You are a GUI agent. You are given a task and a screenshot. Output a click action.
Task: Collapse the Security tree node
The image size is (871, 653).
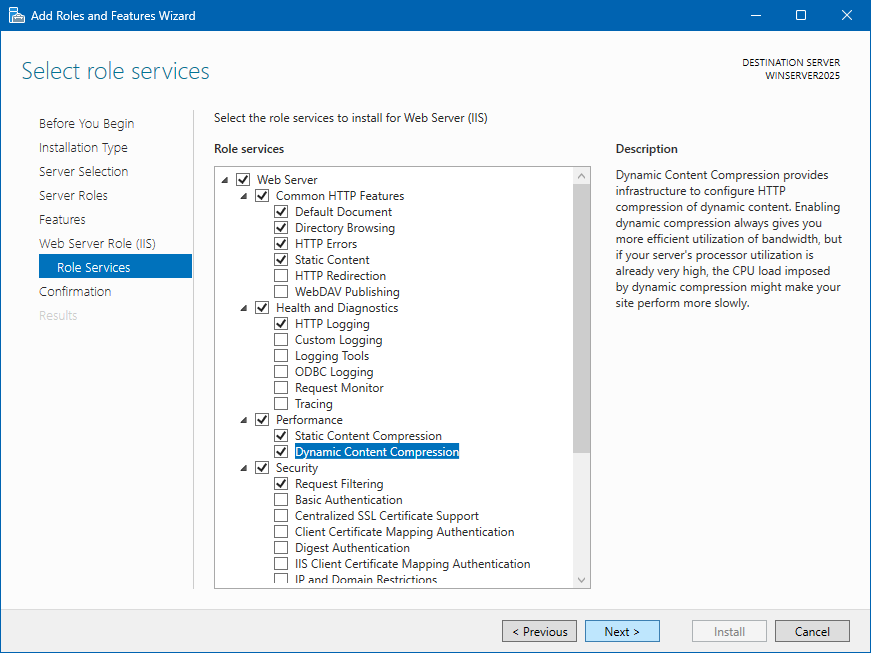coord(244,468)
